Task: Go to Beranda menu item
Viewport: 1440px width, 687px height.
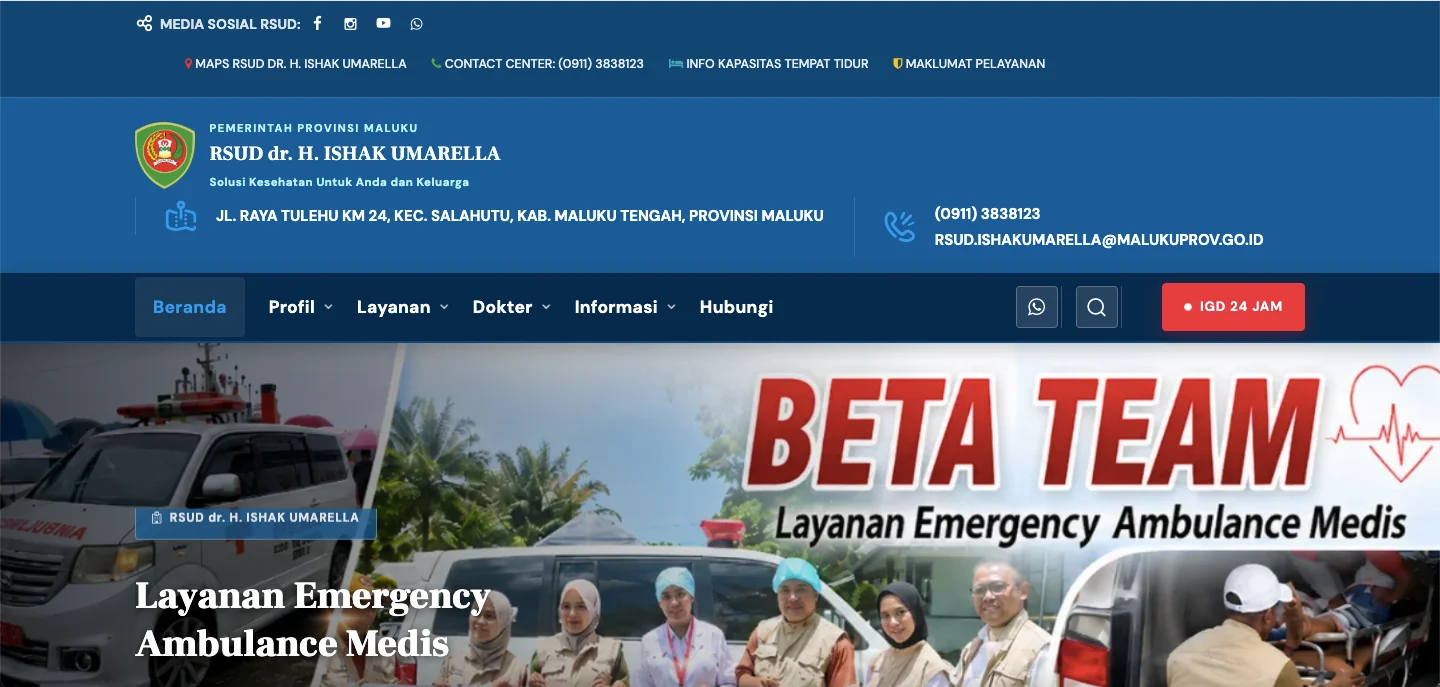Action: (190, 307)
